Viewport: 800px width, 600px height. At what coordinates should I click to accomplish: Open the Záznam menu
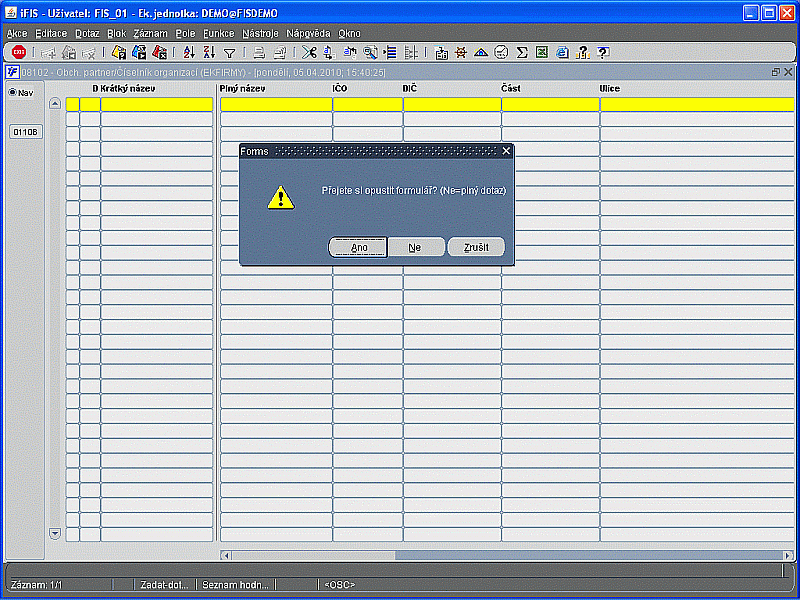[151, 34]
